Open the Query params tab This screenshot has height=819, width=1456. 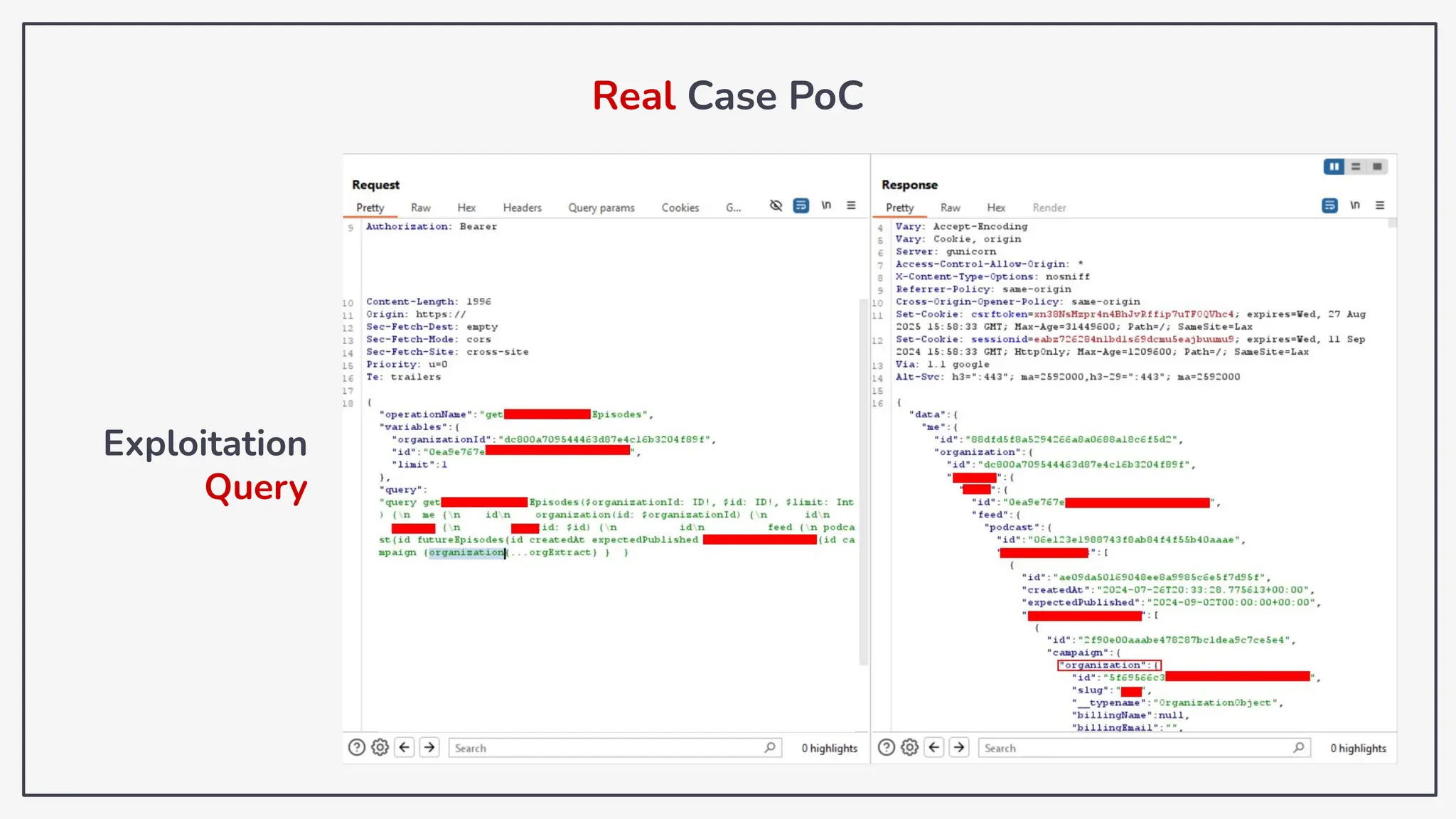pyautogui.click(x=601, y=208)
